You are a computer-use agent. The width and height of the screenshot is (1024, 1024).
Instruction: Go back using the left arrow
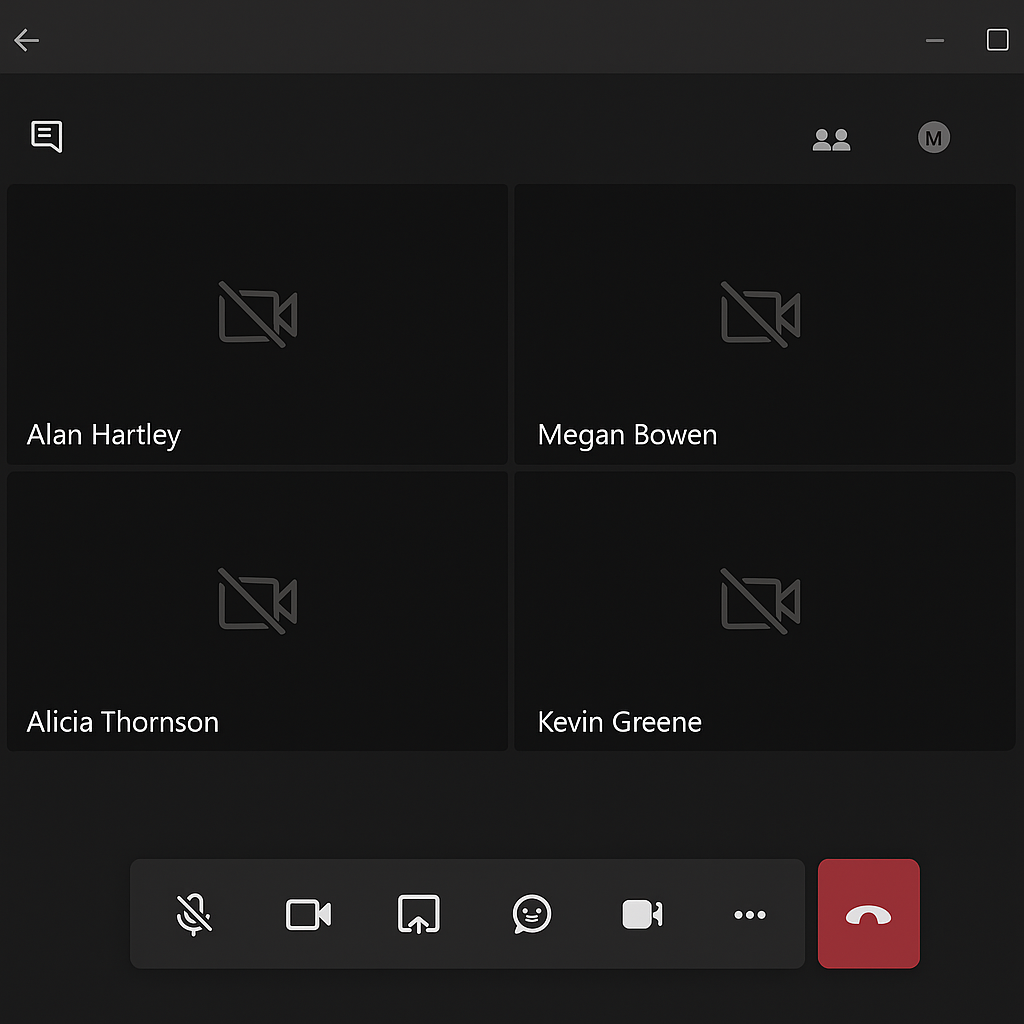26,40
